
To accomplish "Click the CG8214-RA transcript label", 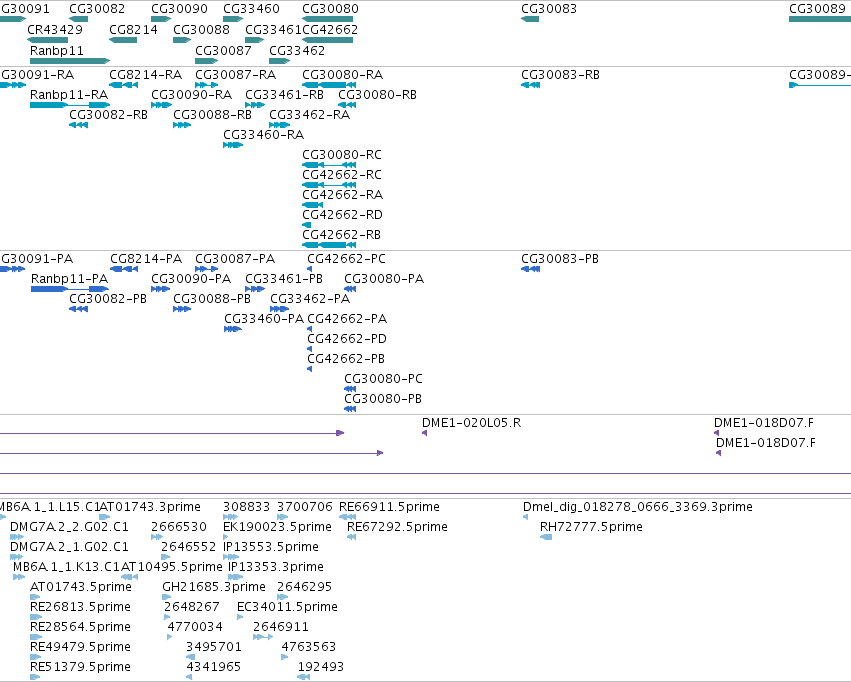I will pos(145,75).
